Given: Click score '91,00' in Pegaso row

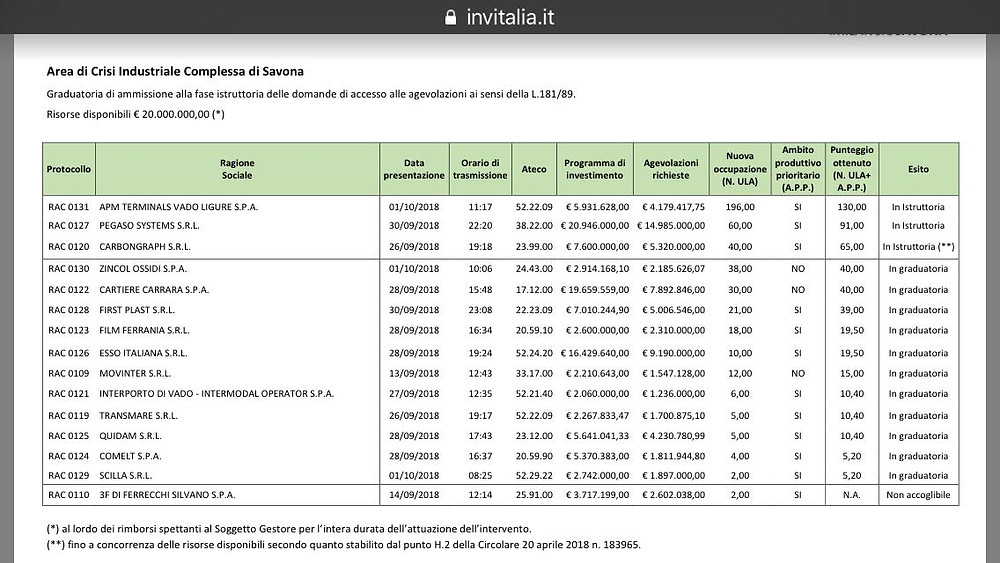Looking at the screenshot, I should coord(851,226).
